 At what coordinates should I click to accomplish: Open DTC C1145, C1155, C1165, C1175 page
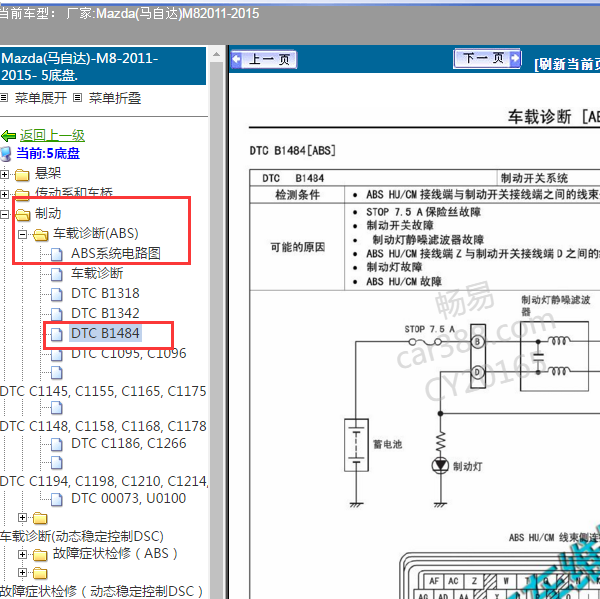click(103, 391)
